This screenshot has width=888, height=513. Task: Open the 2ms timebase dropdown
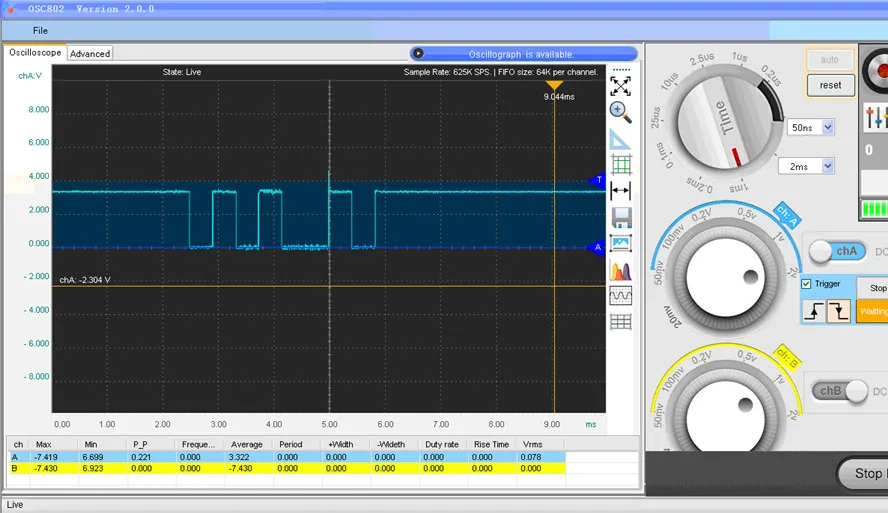pyautogui.click(x=826, y=166)
